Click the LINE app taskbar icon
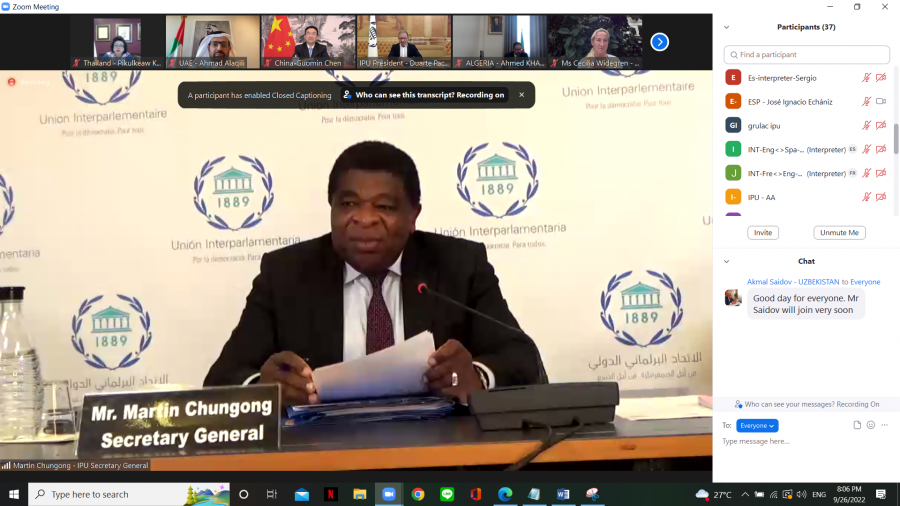 pyautogui.click(x=447, y=494)
